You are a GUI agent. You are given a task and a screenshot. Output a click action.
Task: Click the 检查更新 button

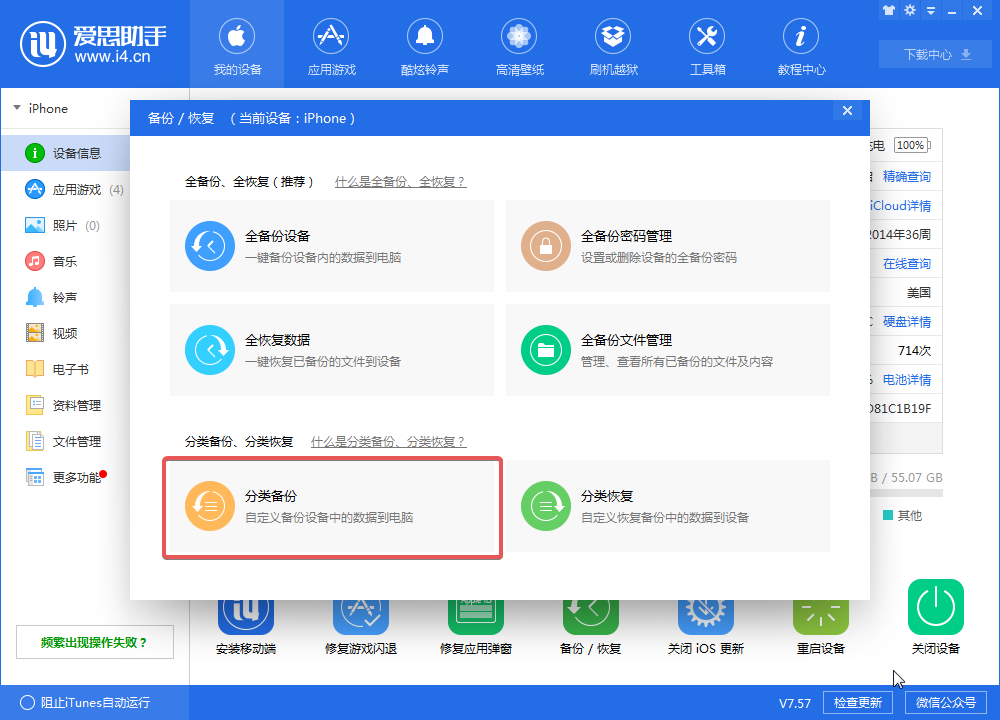(x=858, y=702)
